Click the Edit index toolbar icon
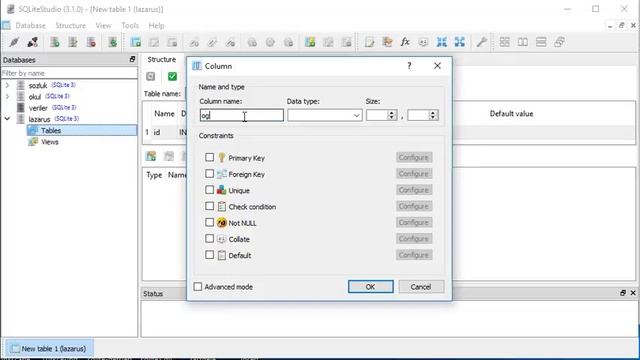This screenshot has height=360, width=640. (x=212, y=42)
